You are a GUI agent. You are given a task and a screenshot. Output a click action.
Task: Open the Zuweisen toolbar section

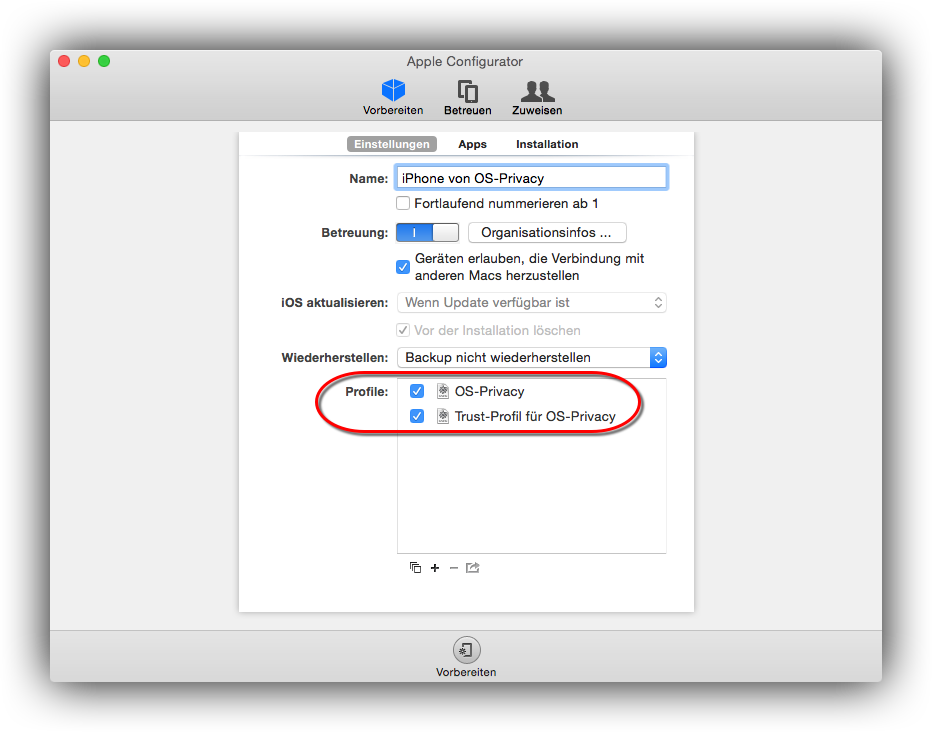point(537,97)
